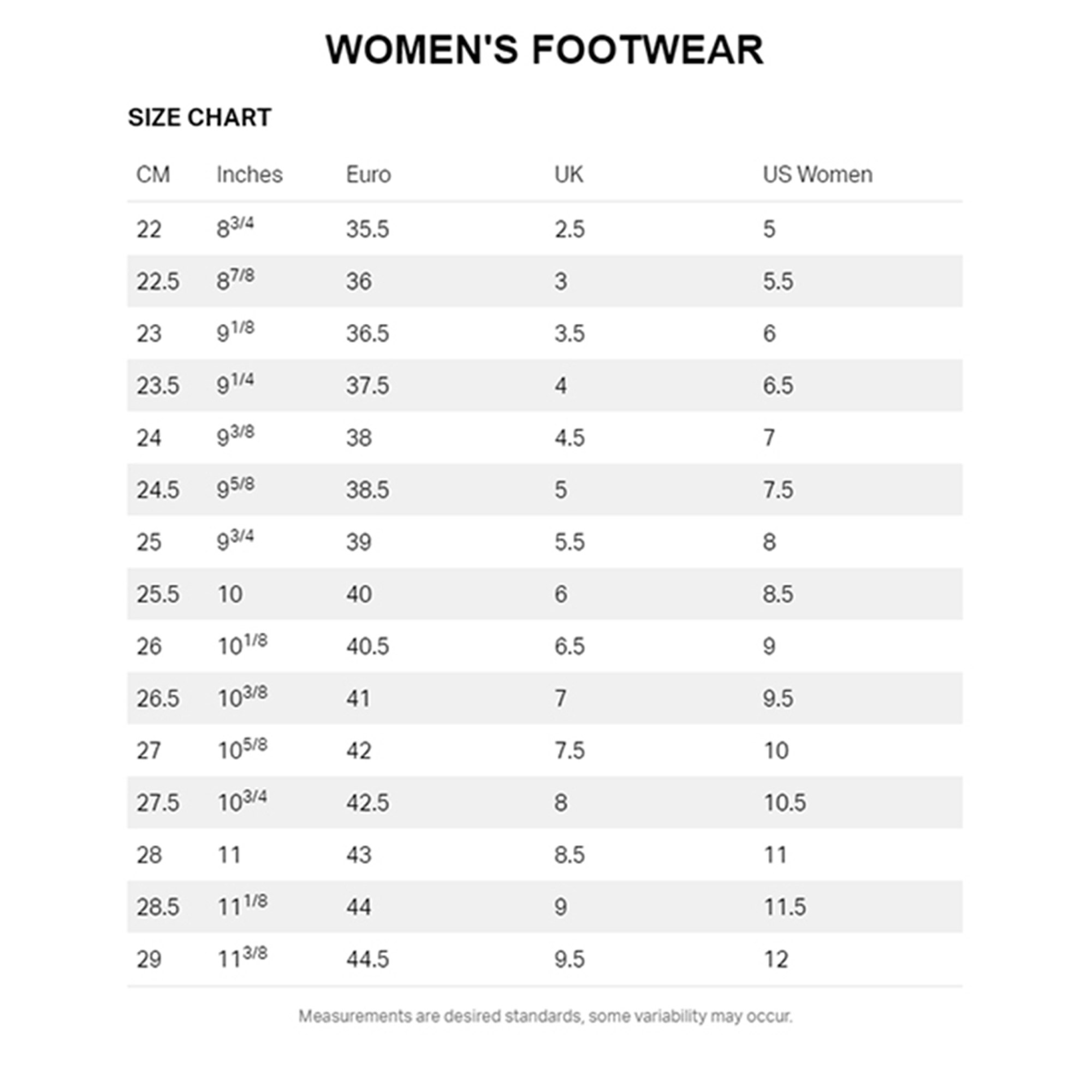Image resolution: width=1092 pixels, height=1092 pixels.
Task: Click the measurements variability disclaimer text
Action: 545,1016
